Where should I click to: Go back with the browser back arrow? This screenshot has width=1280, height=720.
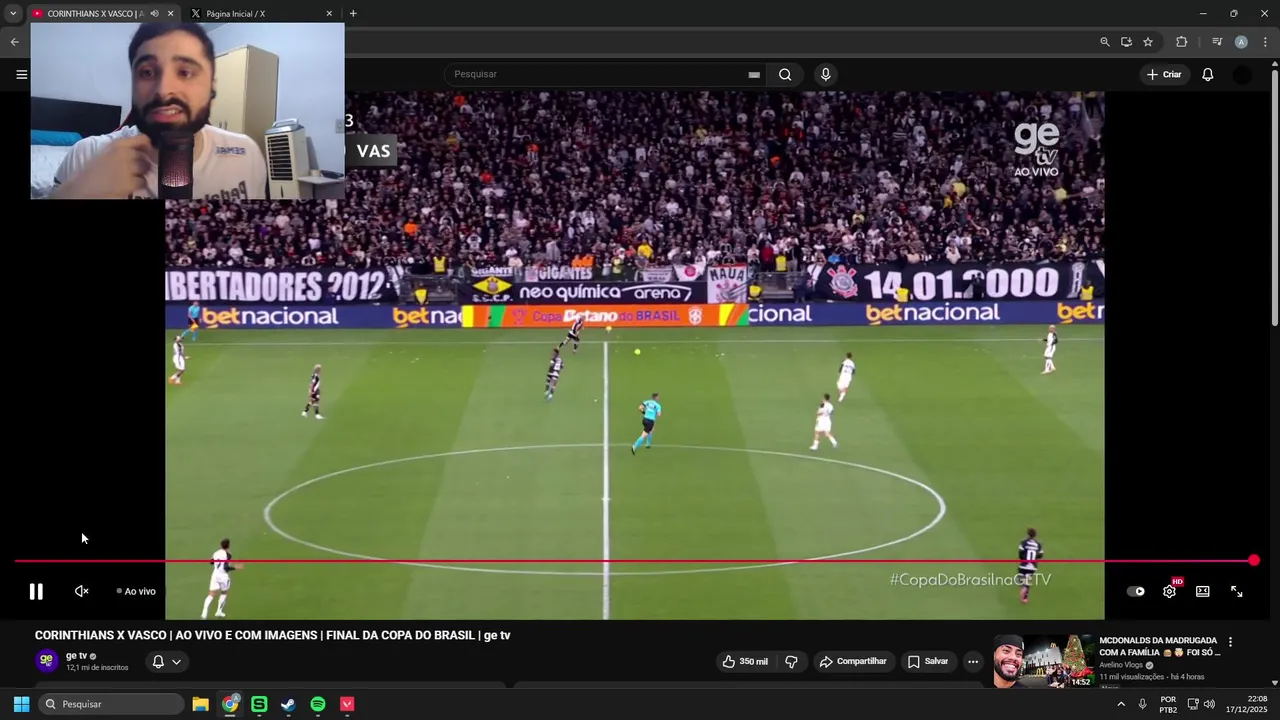pyautogui.click(x=14, y=42)
